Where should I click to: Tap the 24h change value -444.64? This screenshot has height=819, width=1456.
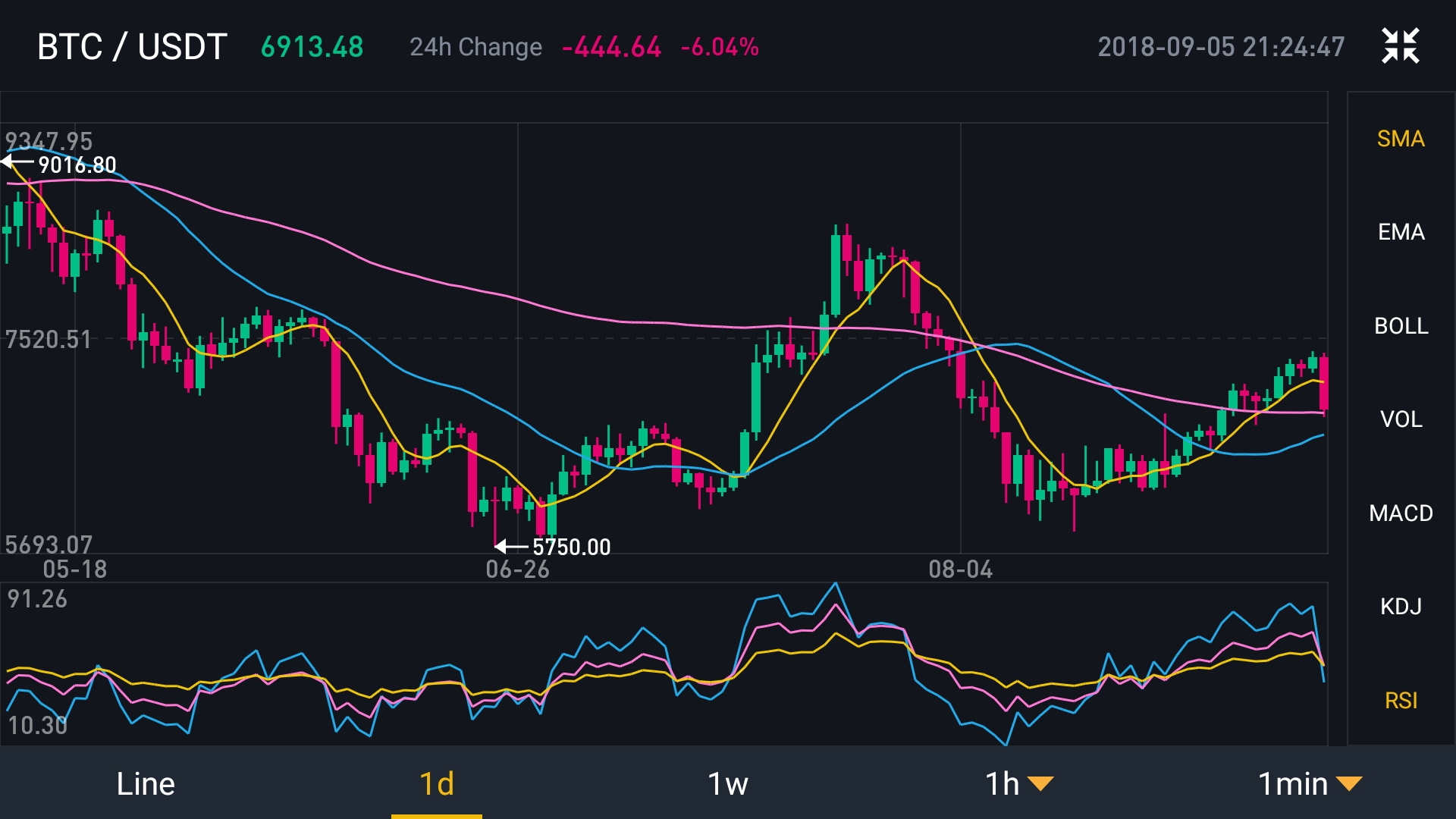(611, 47)
